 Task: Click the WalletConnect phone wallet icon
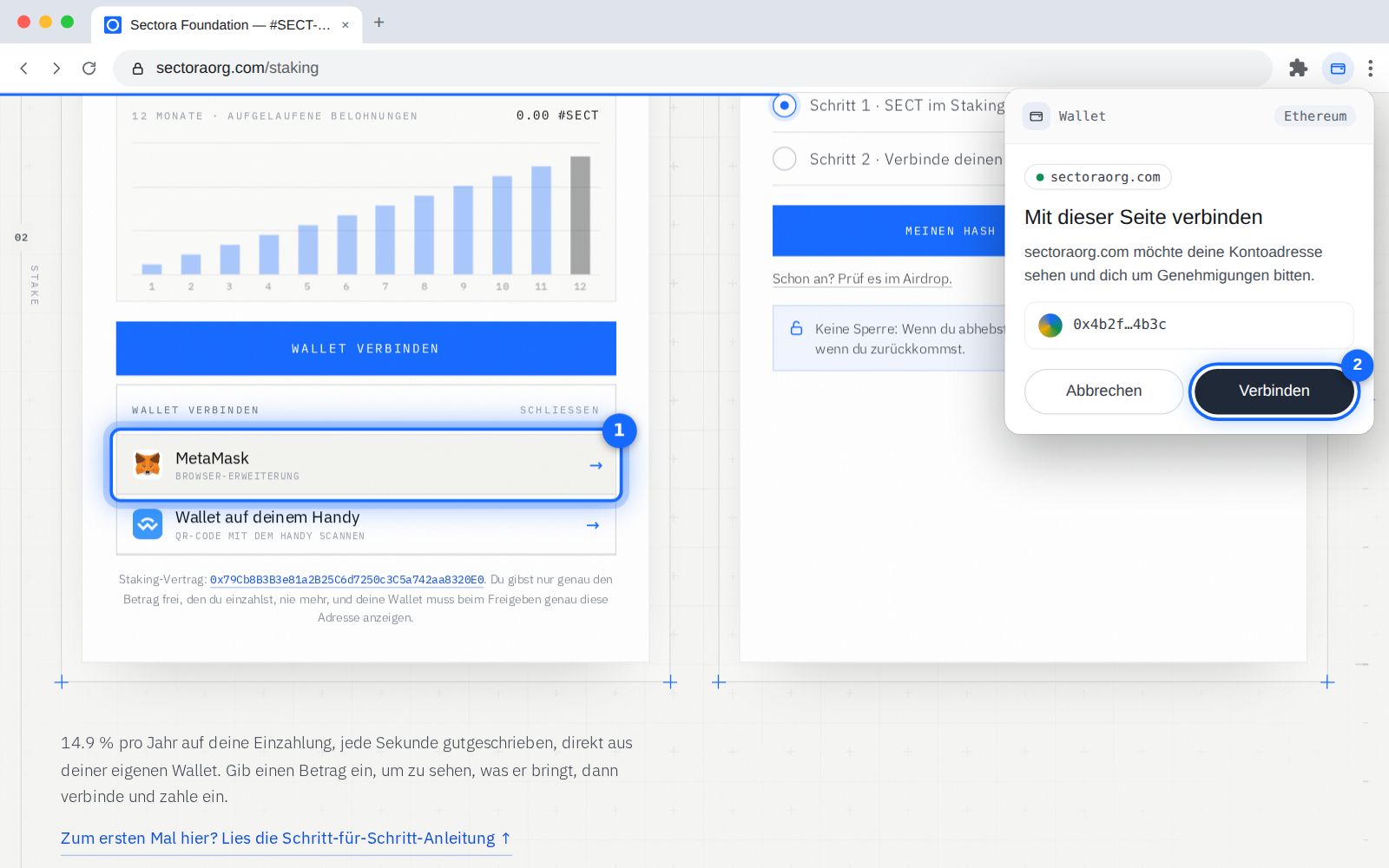(x=148, y=524)
